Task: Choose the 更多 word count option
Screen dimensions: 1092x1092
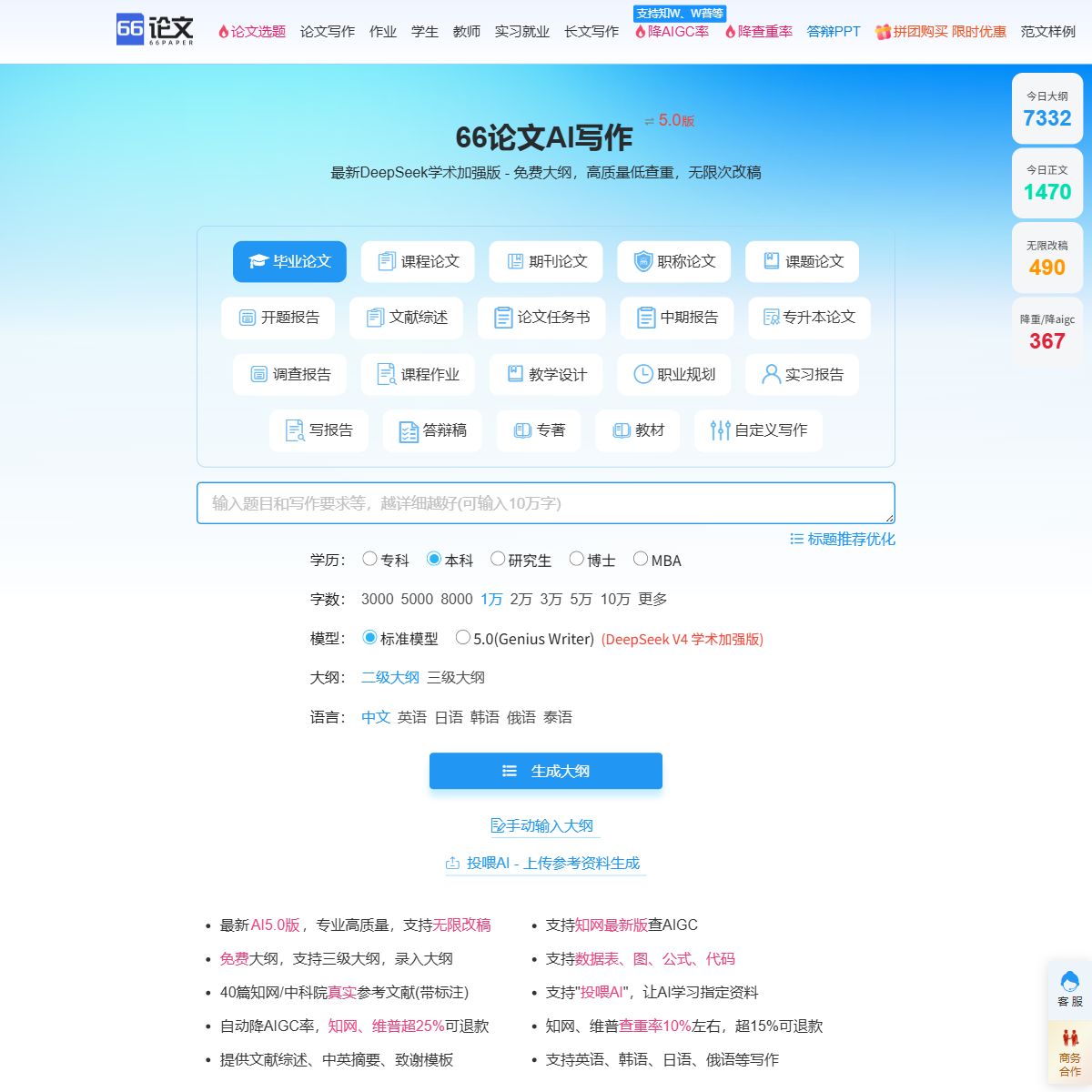Action: click(x=652, y=599)
